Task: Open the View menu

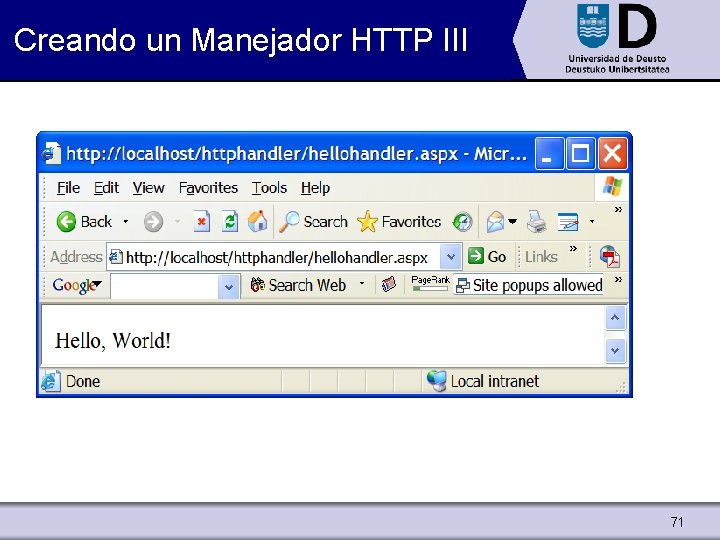Action: point(148,188)
